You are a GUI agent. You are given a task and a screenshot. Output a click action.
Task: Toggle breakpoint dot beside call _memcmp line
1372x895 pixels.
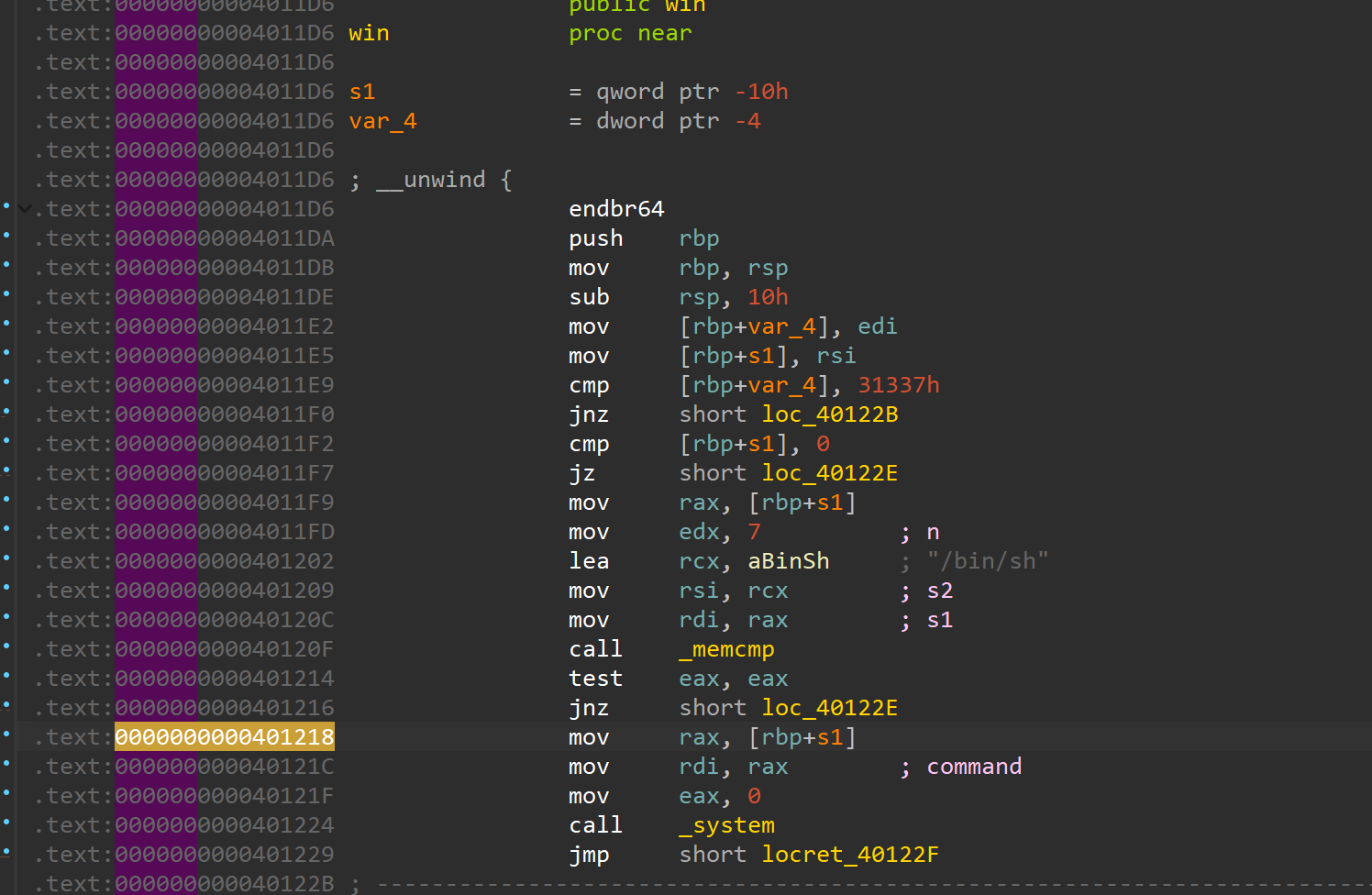(x=7, y=646)
